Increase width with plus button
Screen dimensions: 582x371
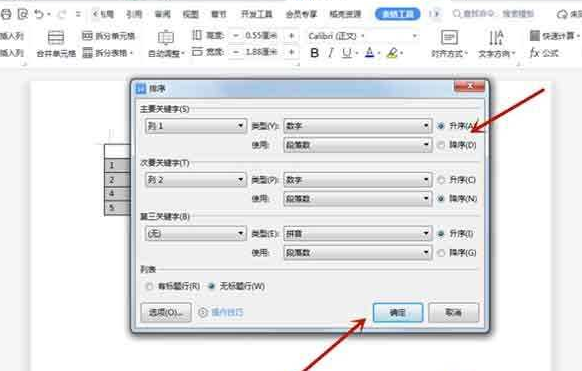click(291, 52)
